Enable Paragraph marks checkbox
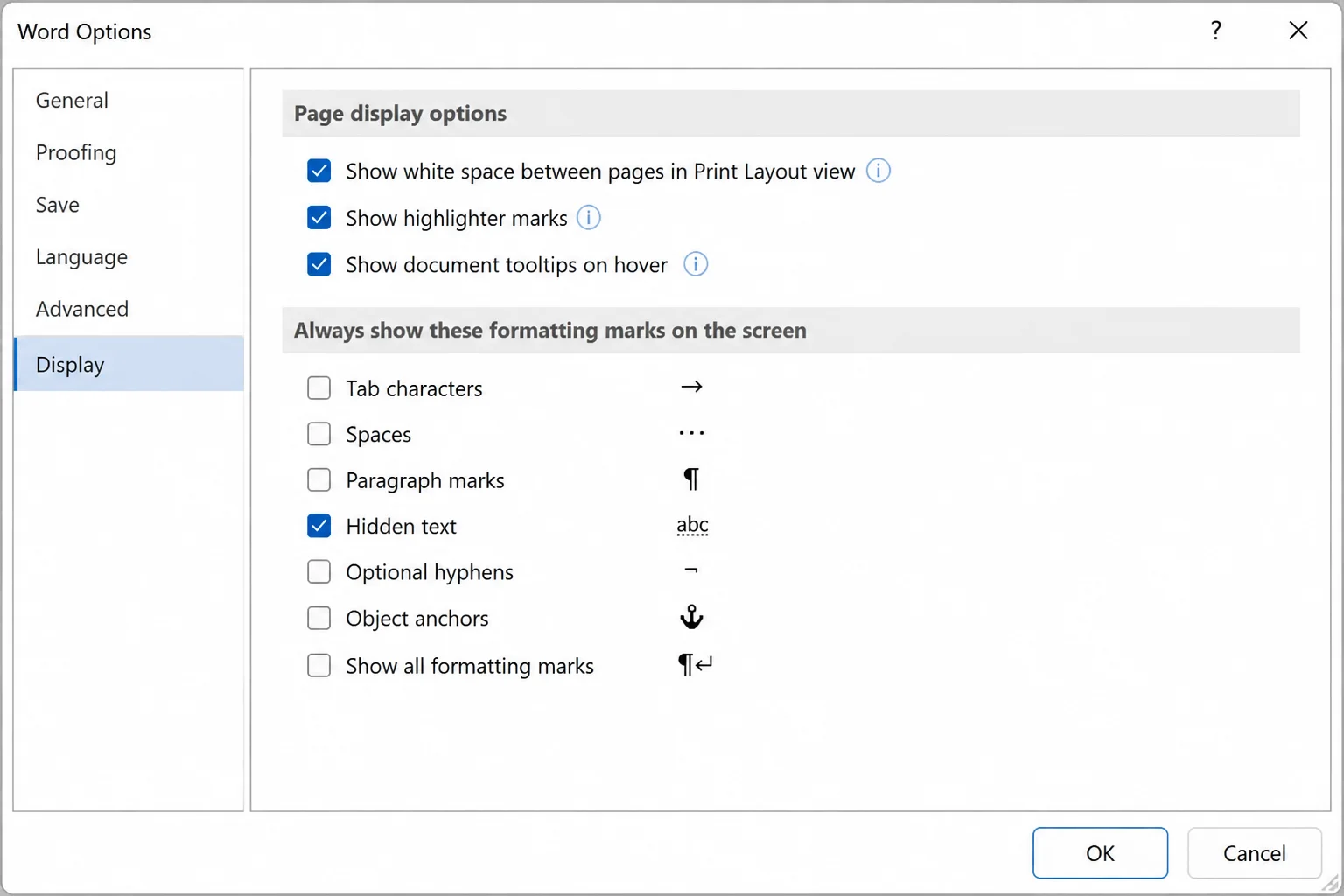The height and width of the screenshot is (896, 1344). tap(319, 479)
